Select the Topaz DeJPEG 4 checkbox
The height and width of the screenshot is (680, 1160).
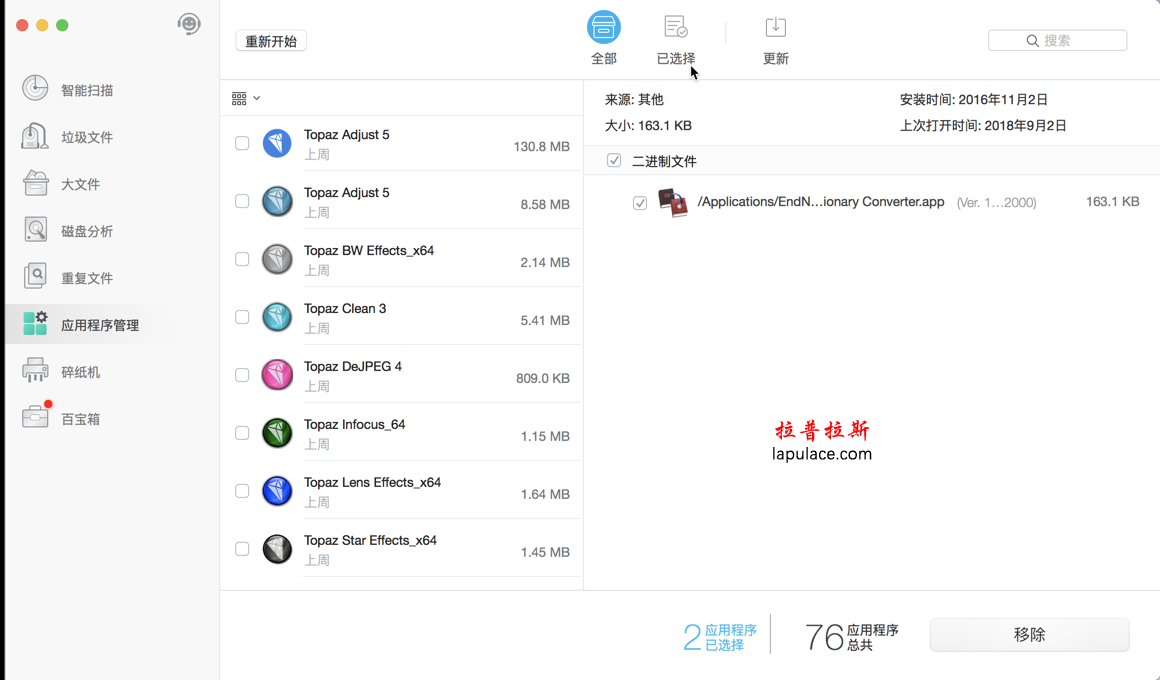(x=241, y=375)
